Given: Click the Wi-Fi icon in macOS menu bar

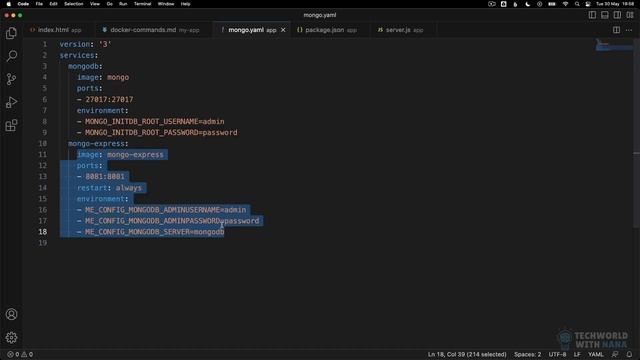Looking at the screenshot, I should tap(565, 4).
